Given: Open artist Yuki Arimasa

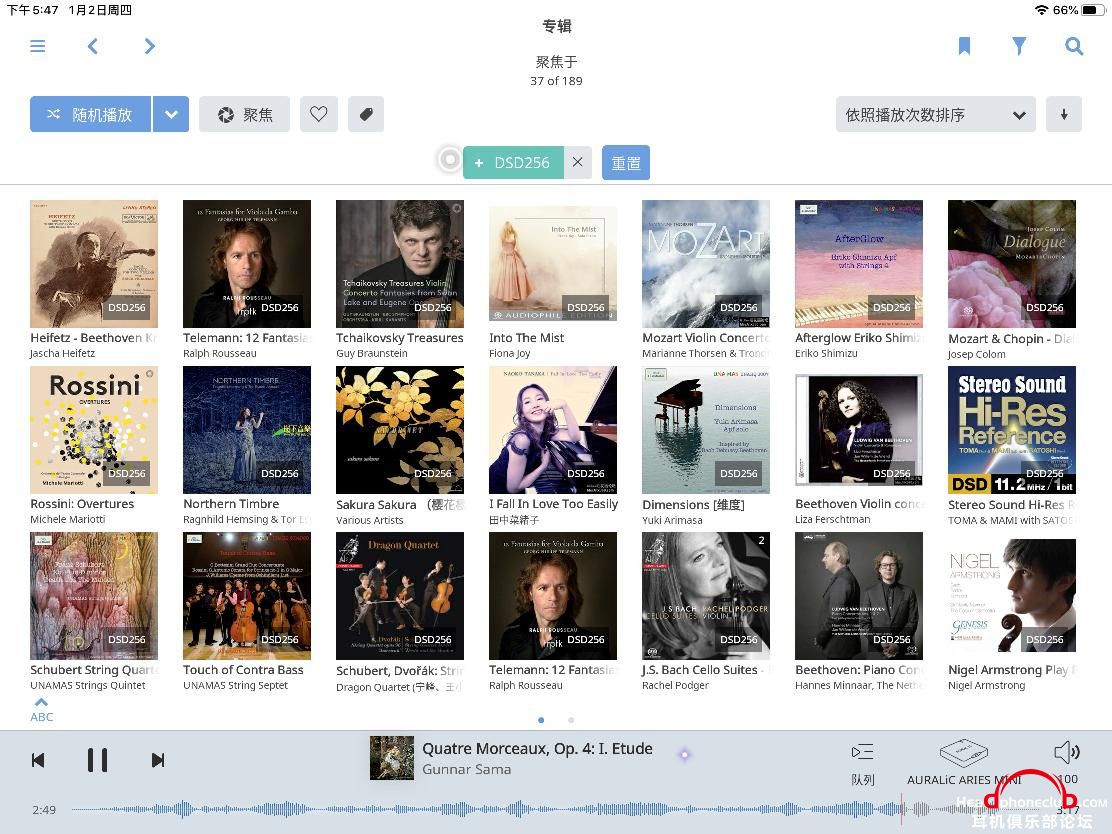Looking at the screenshot, I should 672,520.
